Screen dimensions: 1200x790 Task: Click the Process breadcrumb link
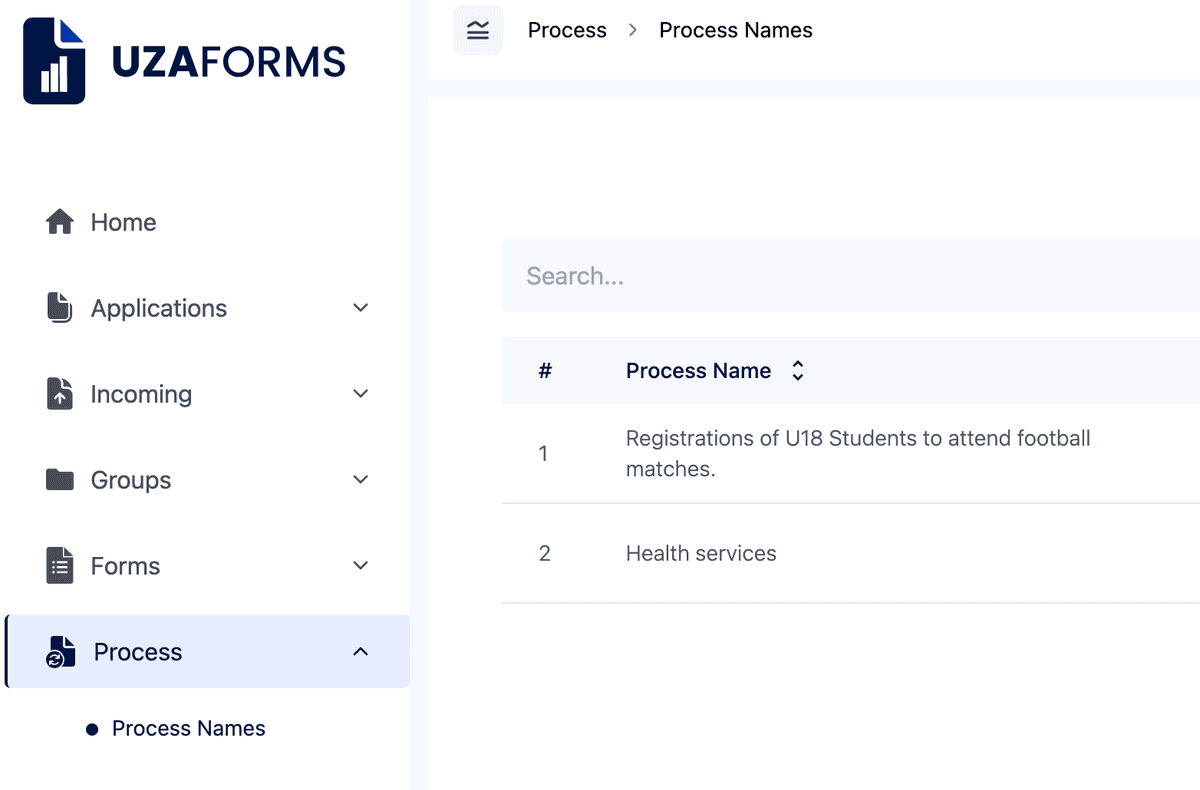point(567,30)
